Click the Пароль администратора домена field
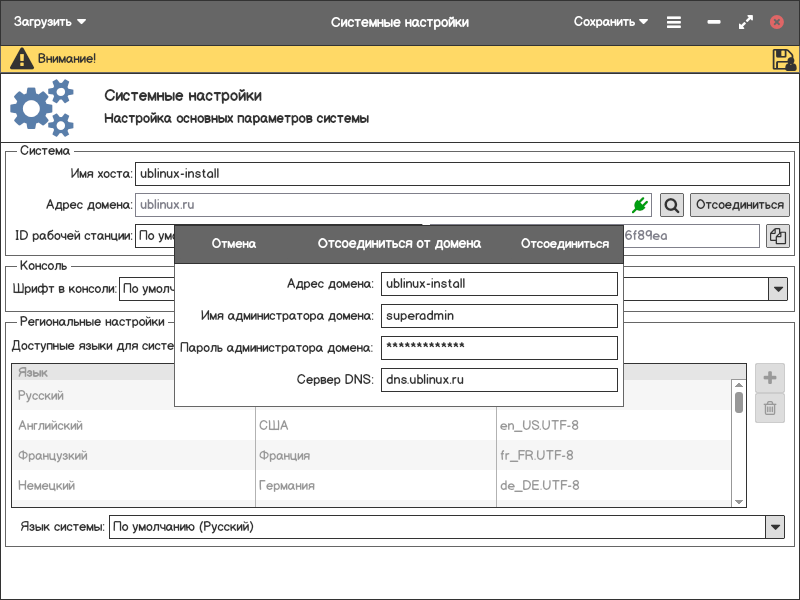This screenshot has width=800, height=600. pyautogui.click(x=498, y=348)
